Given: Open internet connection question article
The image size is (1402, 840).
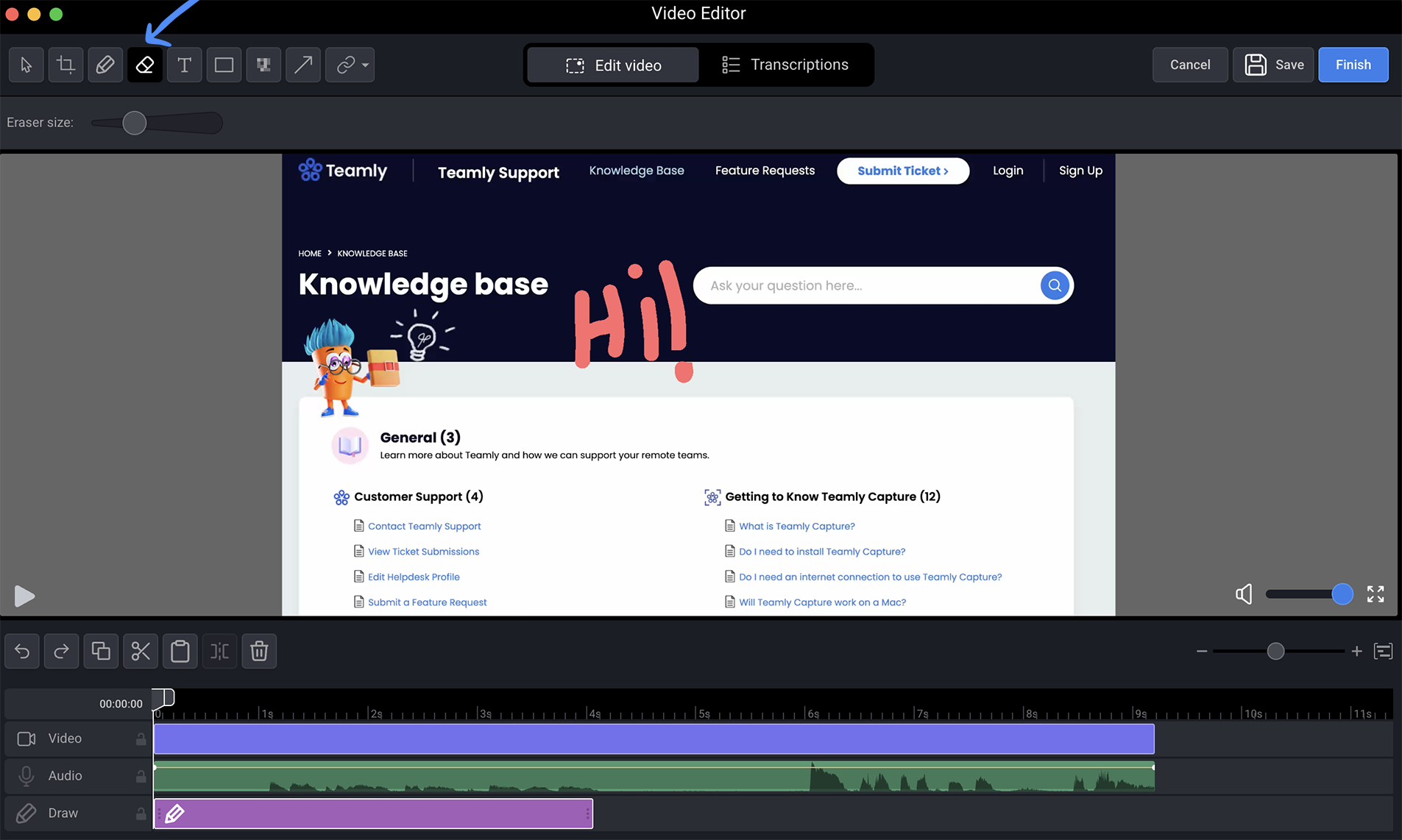Looking at the screenshot, I should [x=871, y=577].
